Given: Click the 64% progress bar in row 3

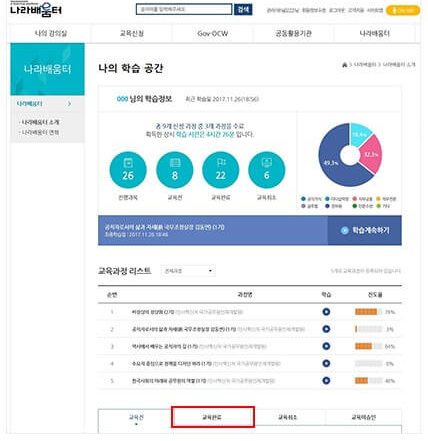Looking at the screenshot, I should tap(369, 346).
